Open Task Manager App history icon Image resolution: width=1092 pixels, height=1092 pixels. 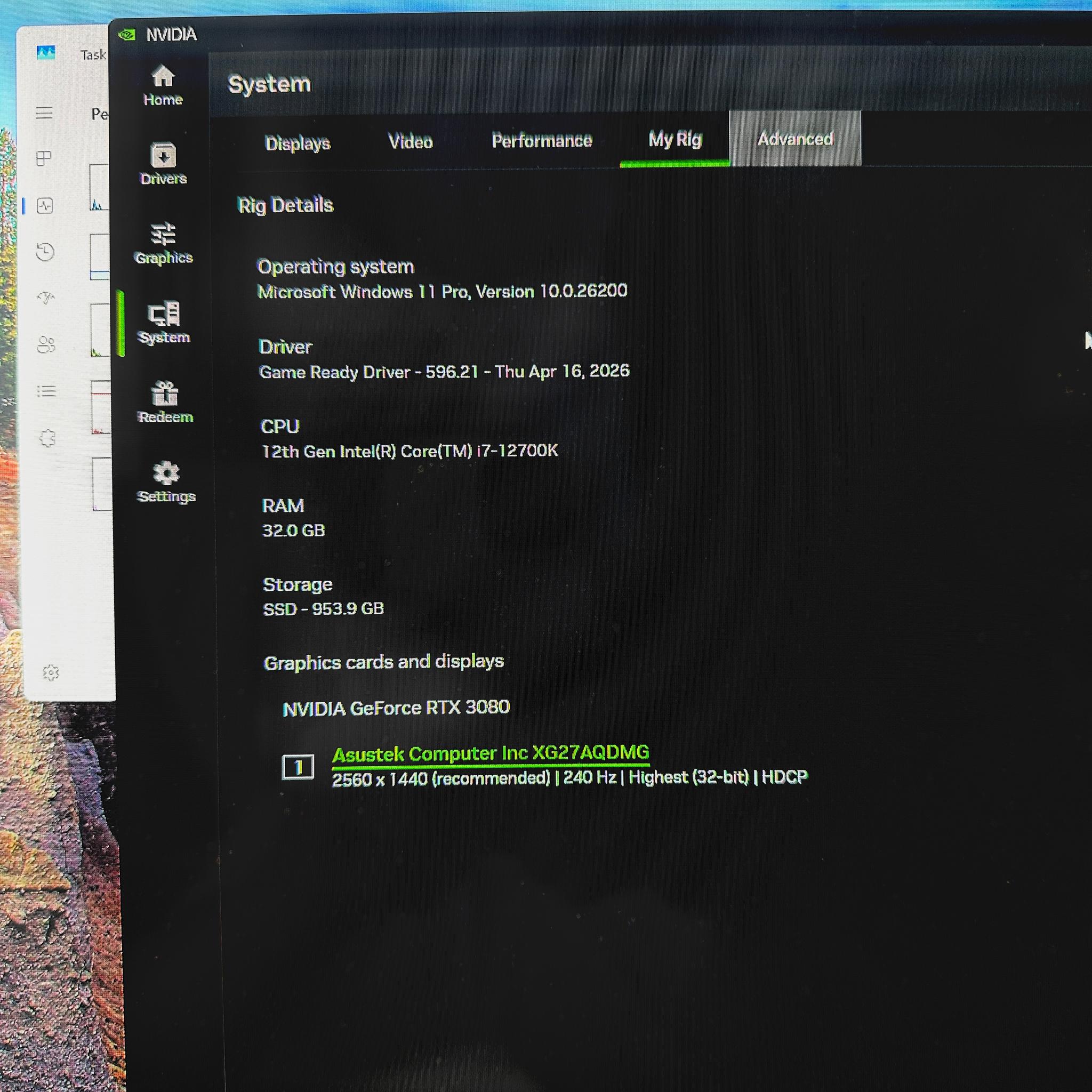coord(45,252)
